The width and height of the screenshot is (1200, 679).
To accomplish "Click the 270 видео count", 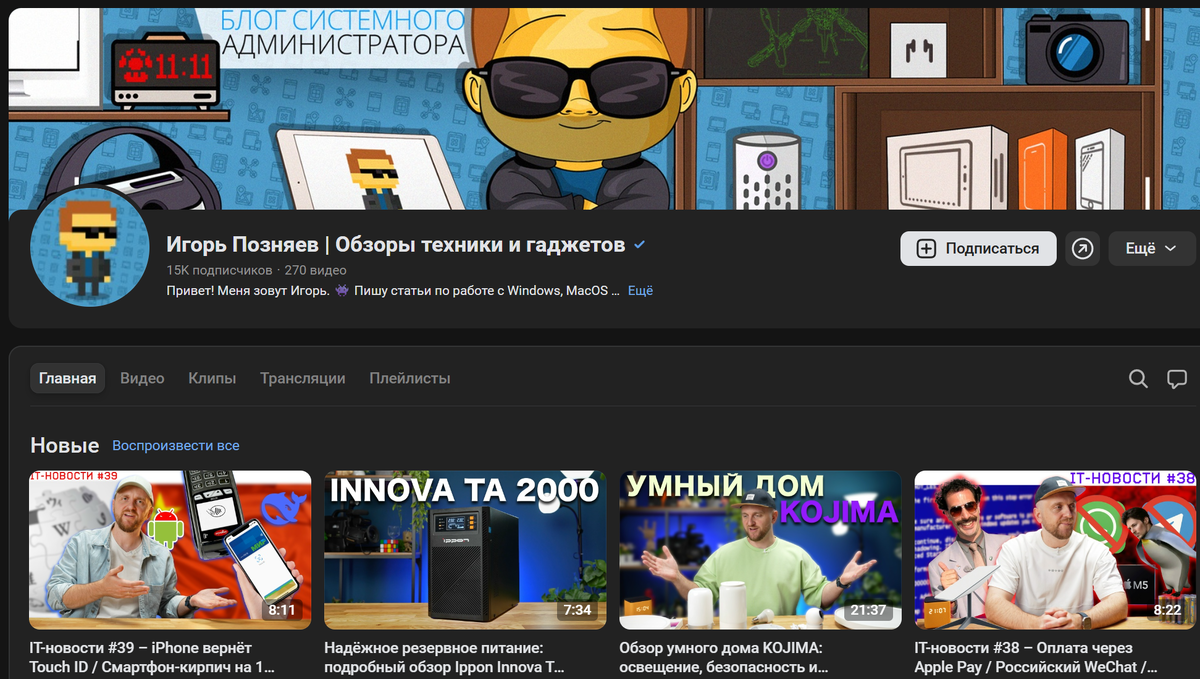I will (315, 270).
